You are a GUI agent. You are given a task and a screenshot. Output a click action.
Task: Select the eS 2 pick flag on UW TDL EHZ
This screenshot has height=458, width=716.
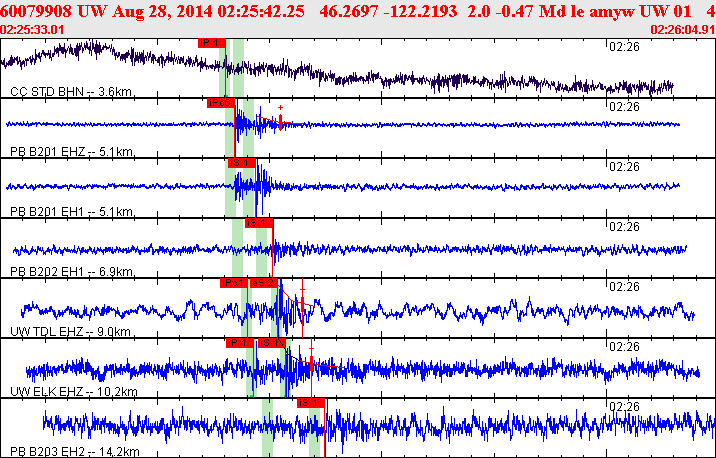point(264,283)
